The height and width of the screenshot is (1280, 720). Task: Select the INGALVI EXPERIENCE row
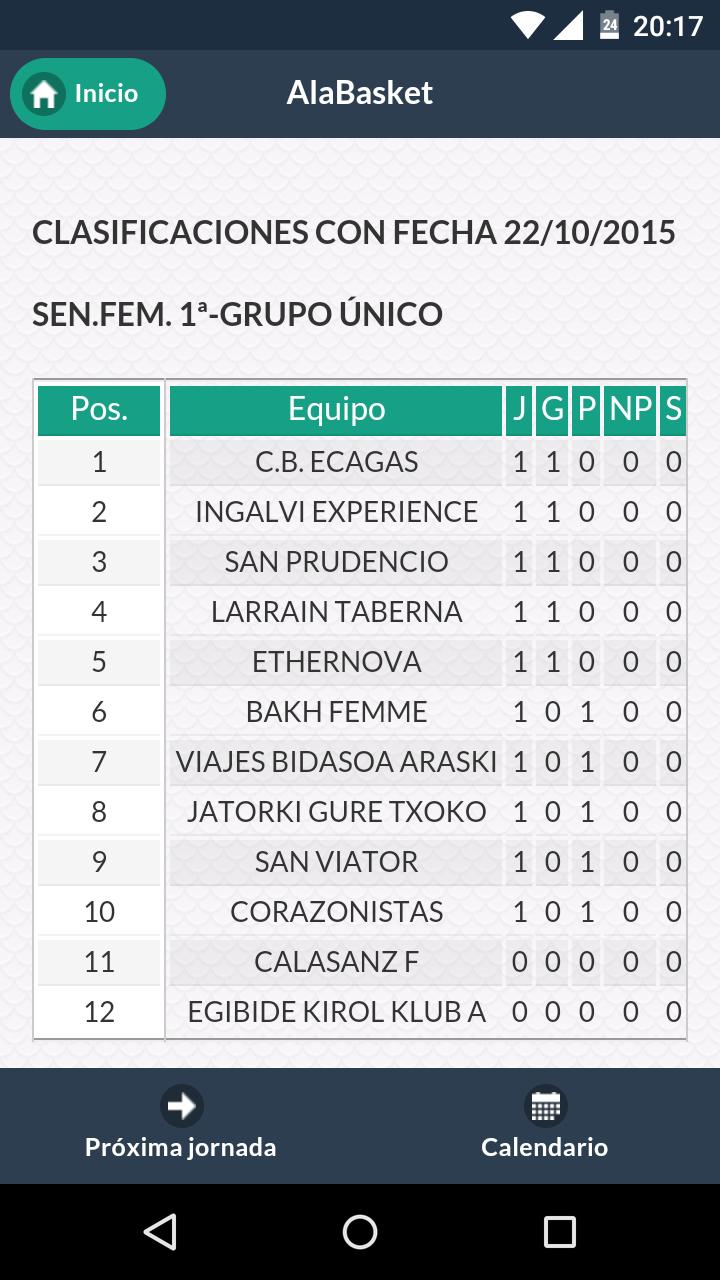coord(336,512)
